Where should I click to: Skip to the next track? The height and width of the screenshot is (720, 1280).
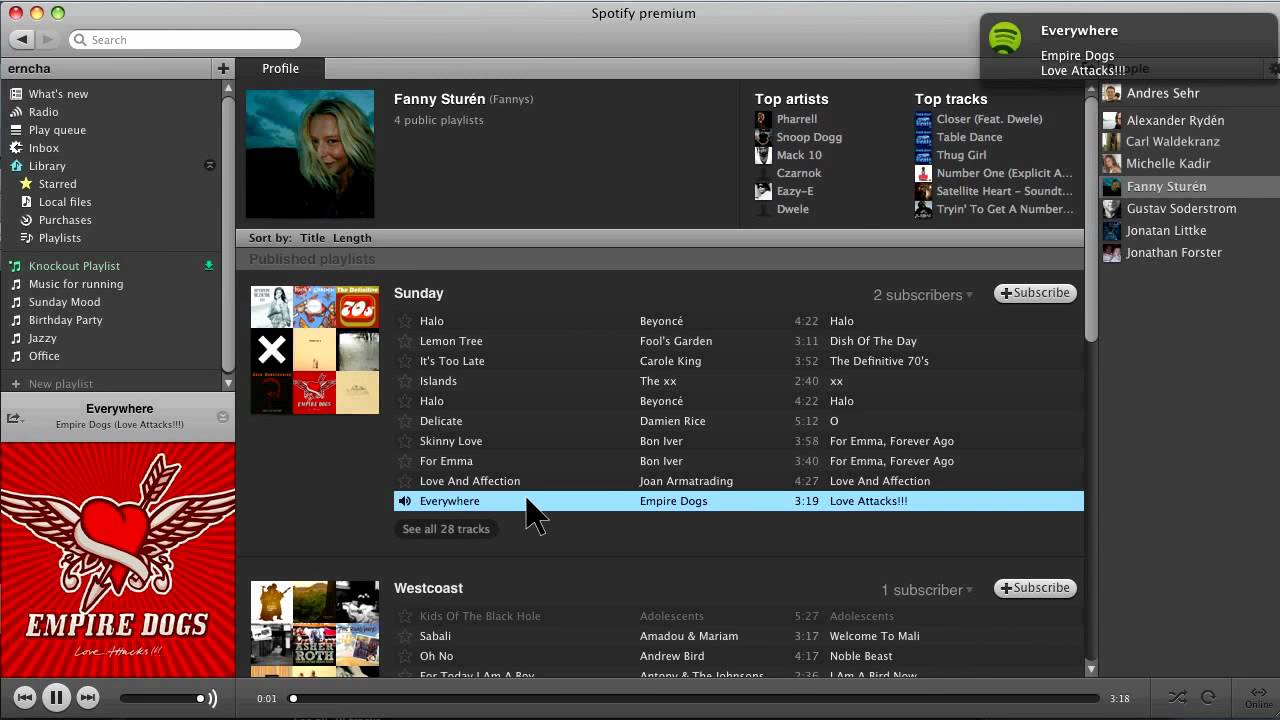point(88,698)
